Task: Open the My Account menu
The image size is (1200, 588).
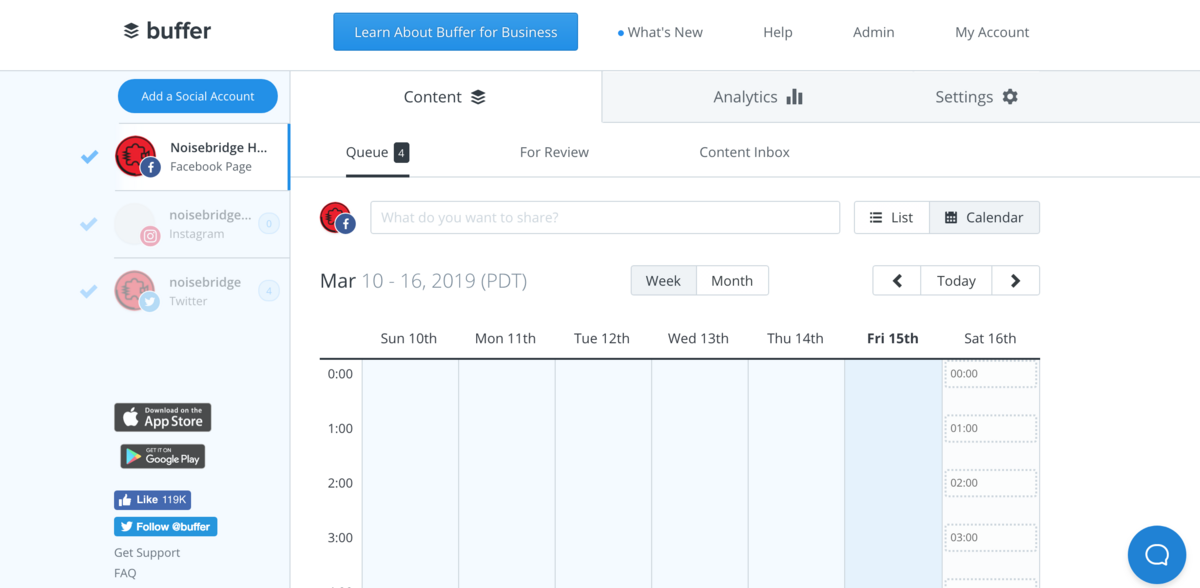Action: point(991,32)
